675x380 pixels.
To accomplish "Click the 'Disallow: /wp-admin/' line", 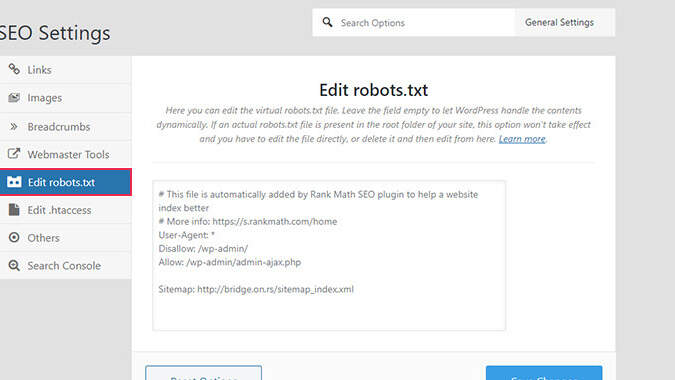I will [203, 249].
